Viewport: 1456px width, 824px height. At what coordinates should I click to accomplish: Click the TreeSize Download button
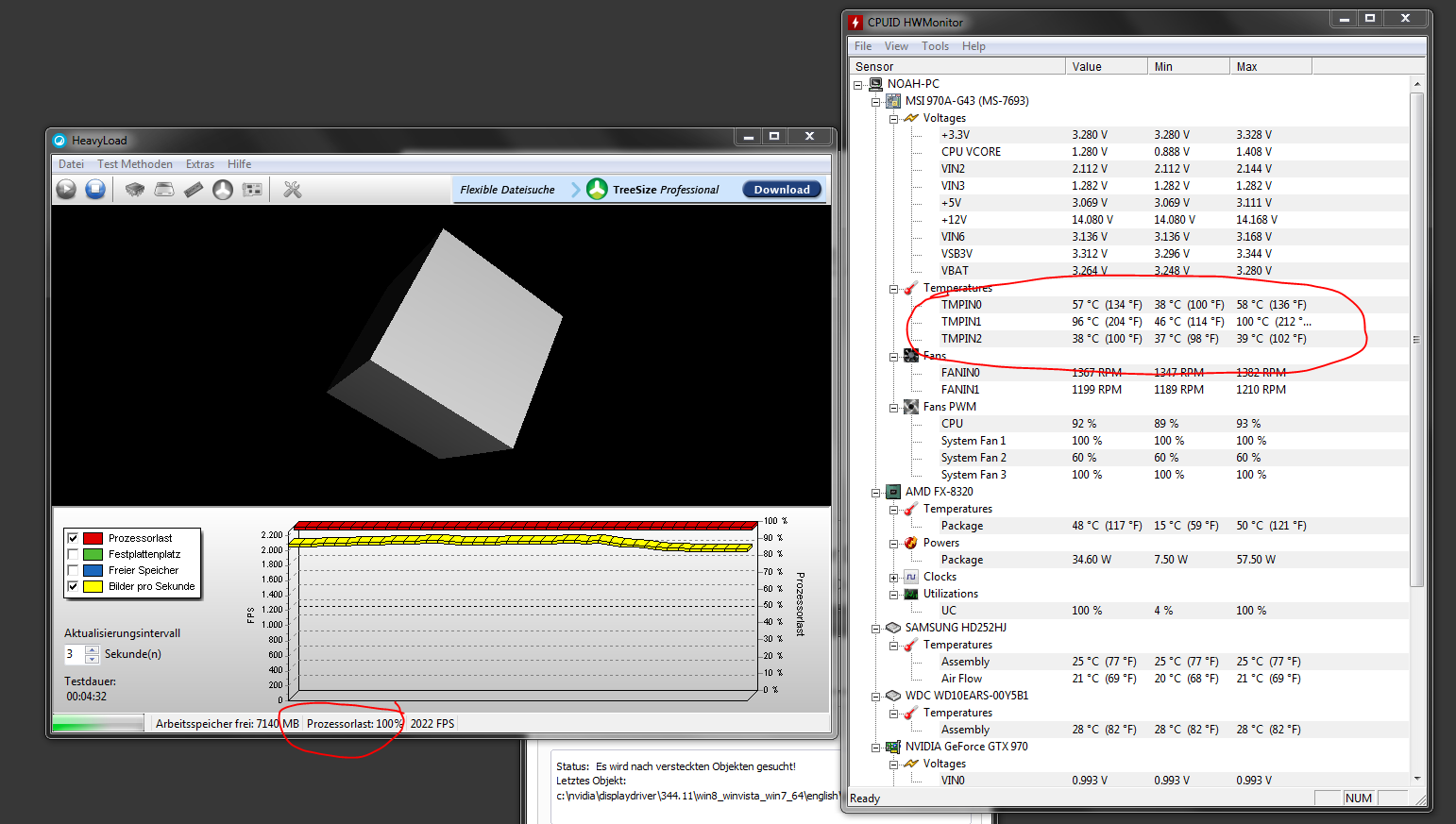click(x=782, y=190)
